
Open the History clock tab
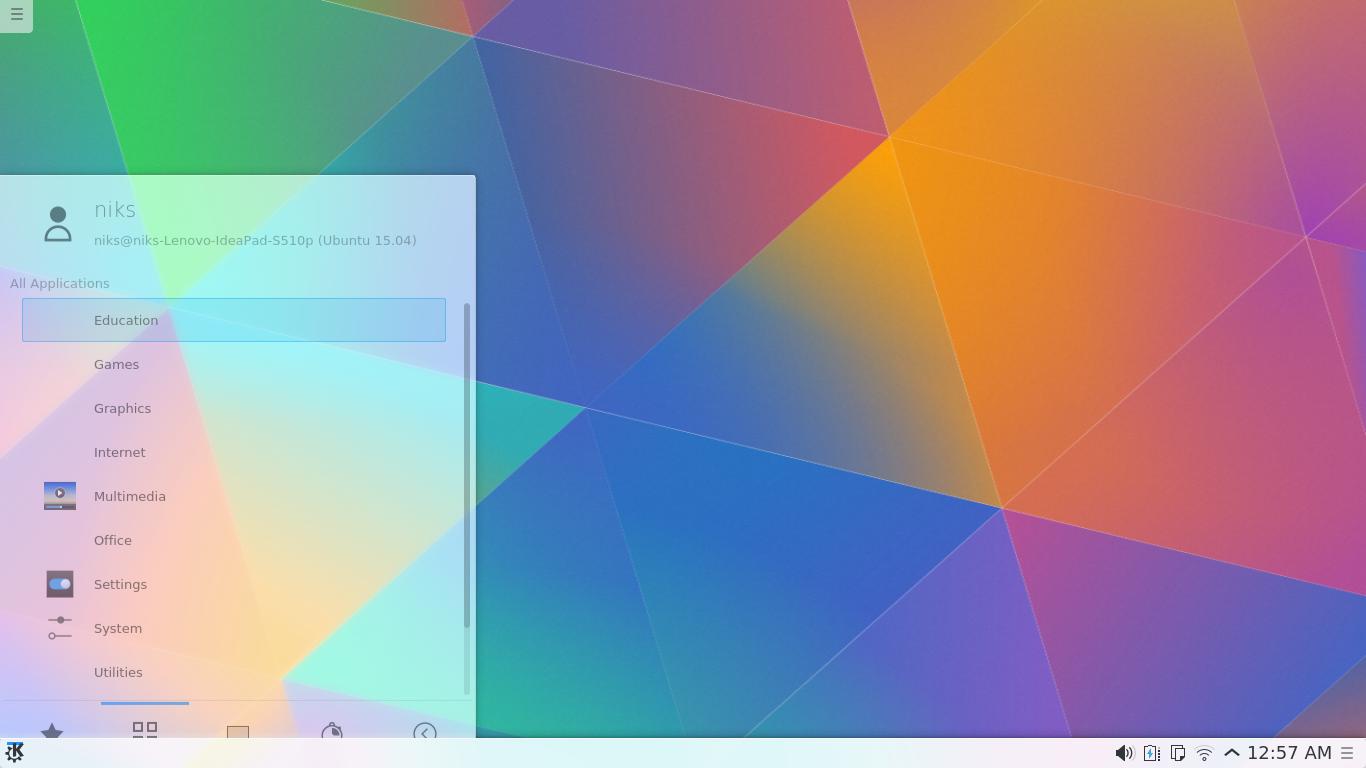tap(333, 733)
